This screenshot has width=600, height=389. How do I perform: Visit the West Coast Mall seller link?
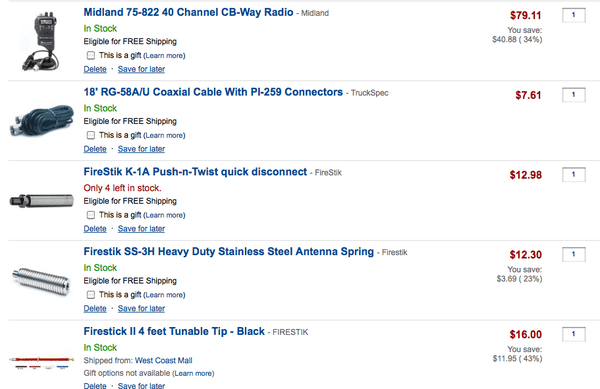[163, 360]
